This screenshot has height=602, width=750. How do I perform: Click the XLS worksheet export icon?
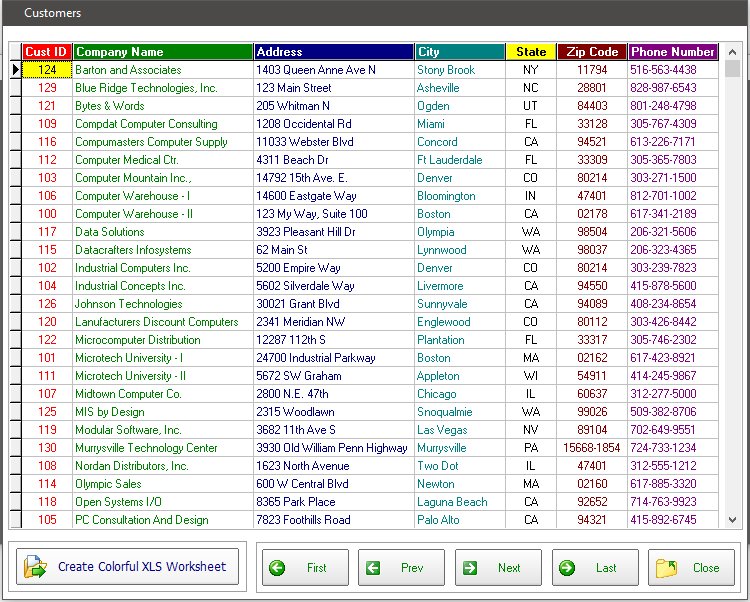(x=36, y=567)
